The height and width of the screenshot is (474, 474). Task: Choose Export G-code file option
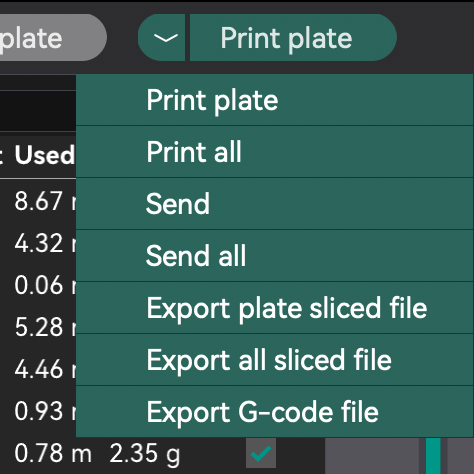pos(275,412)
